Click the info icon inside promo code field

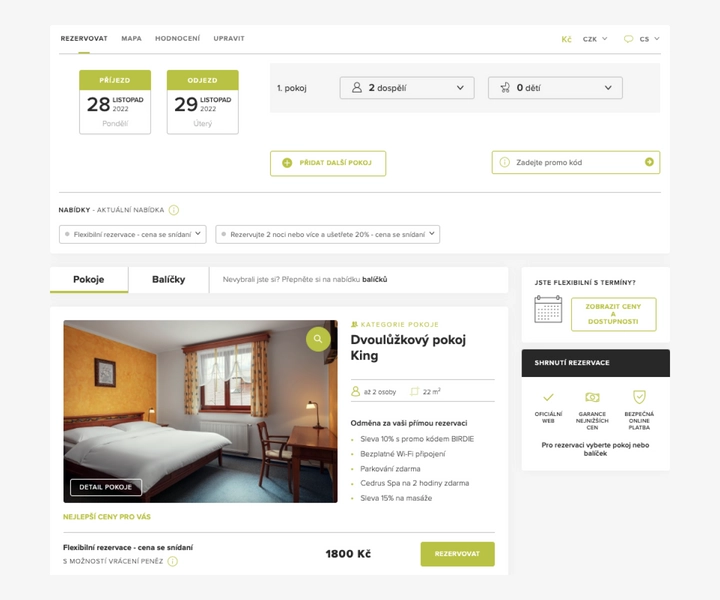(x=504, y=162)
